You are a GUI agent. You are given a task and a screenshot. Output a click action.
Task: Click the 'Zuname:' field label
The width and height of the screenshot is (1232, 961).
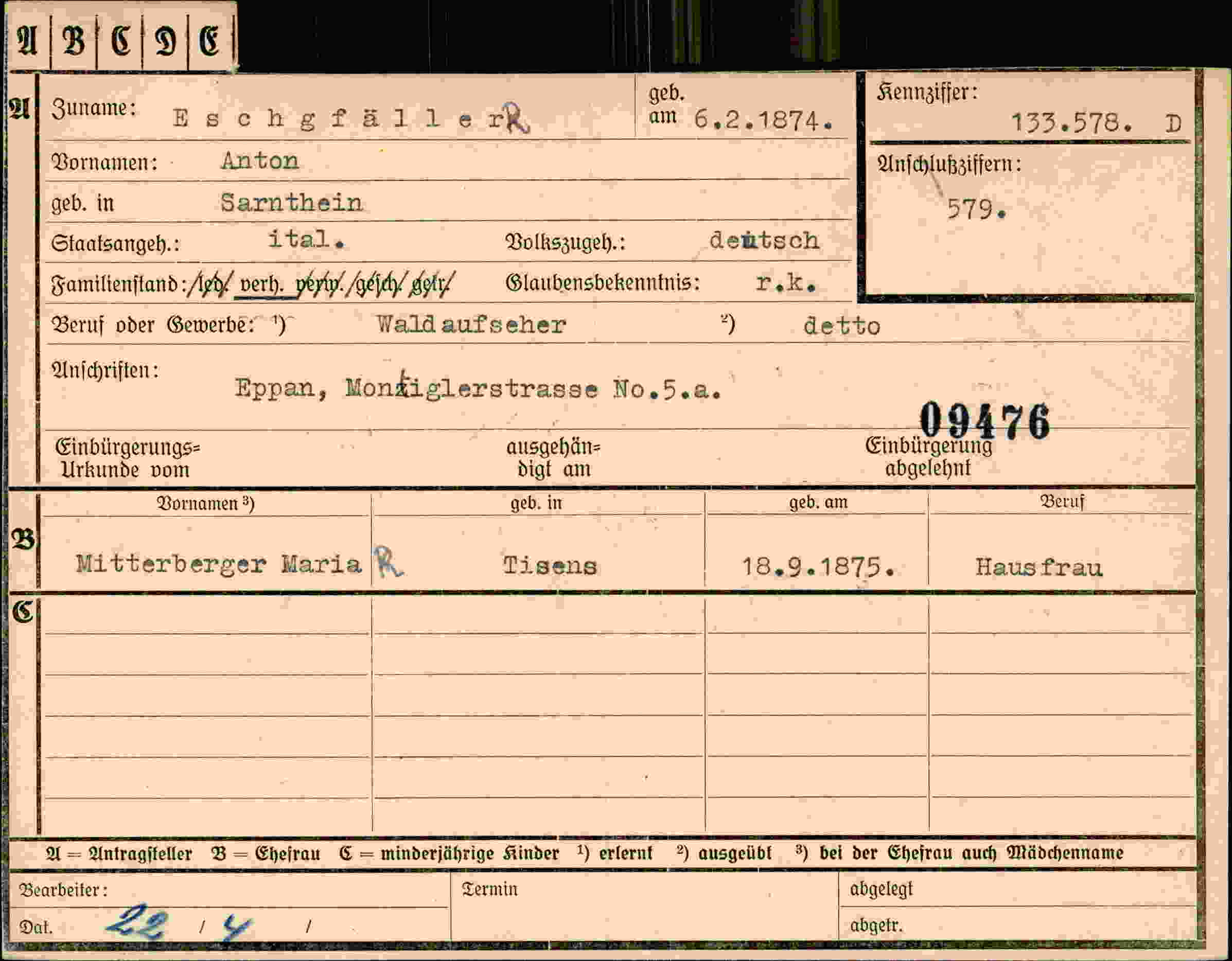coord(94,108)
